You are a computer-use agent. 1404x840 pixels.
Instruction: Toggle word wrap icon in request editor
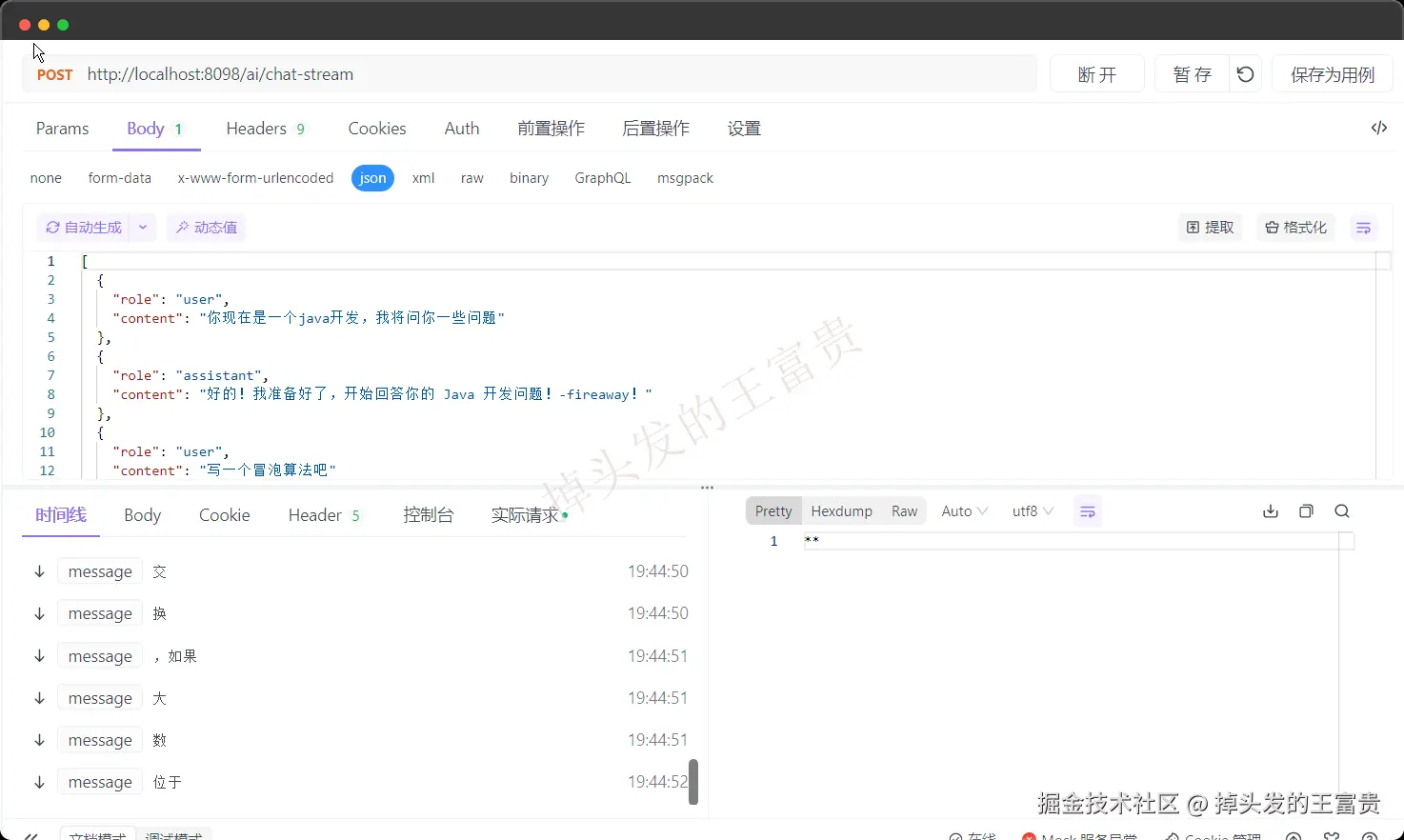point(1363,228)
